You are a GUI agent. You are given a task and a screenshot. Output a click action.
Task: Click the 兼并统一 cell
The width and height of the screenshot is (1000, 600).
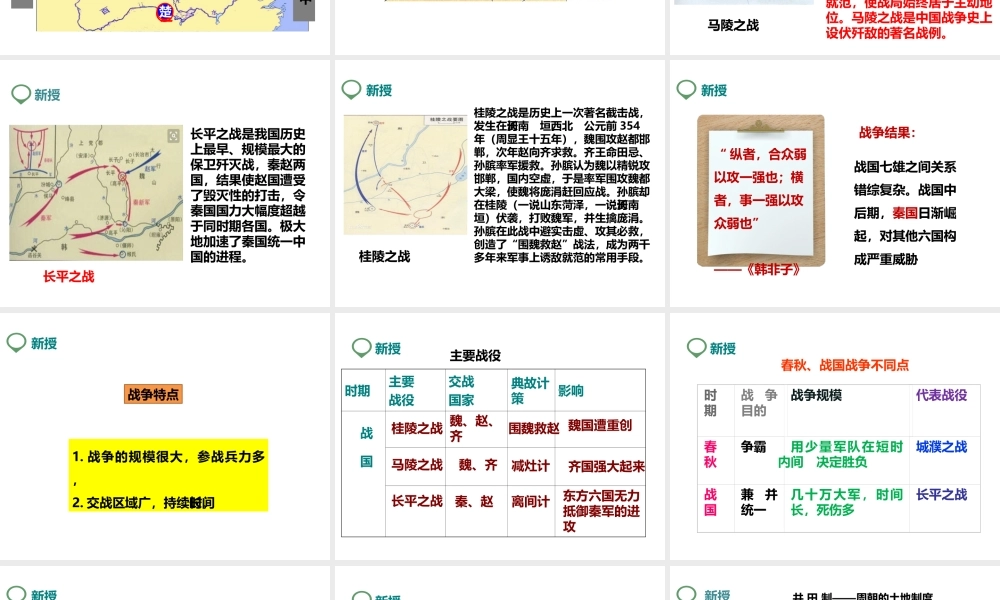click(x=759, y=502)
